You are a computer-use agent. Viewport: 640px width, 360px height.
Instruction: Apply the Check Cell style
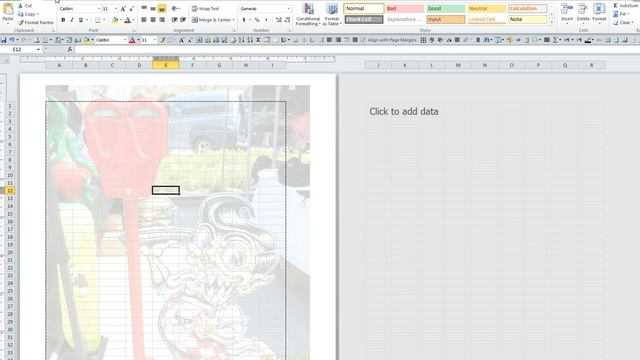pyautogui.click(x=364, y=19)
